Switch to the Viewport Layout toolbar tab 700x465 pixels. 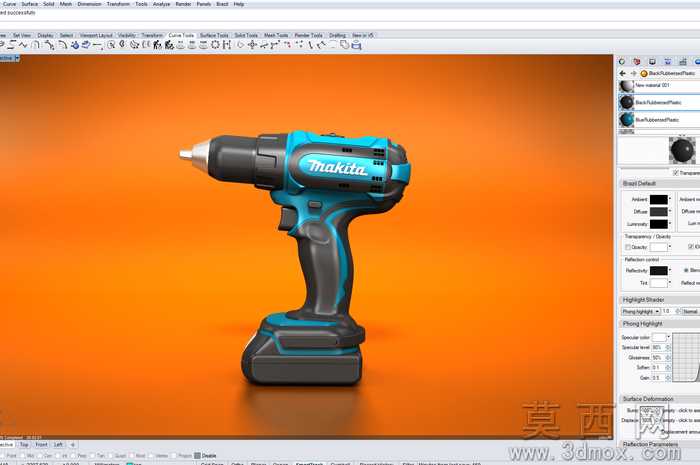pyautogui.click(x=96, y=35)
